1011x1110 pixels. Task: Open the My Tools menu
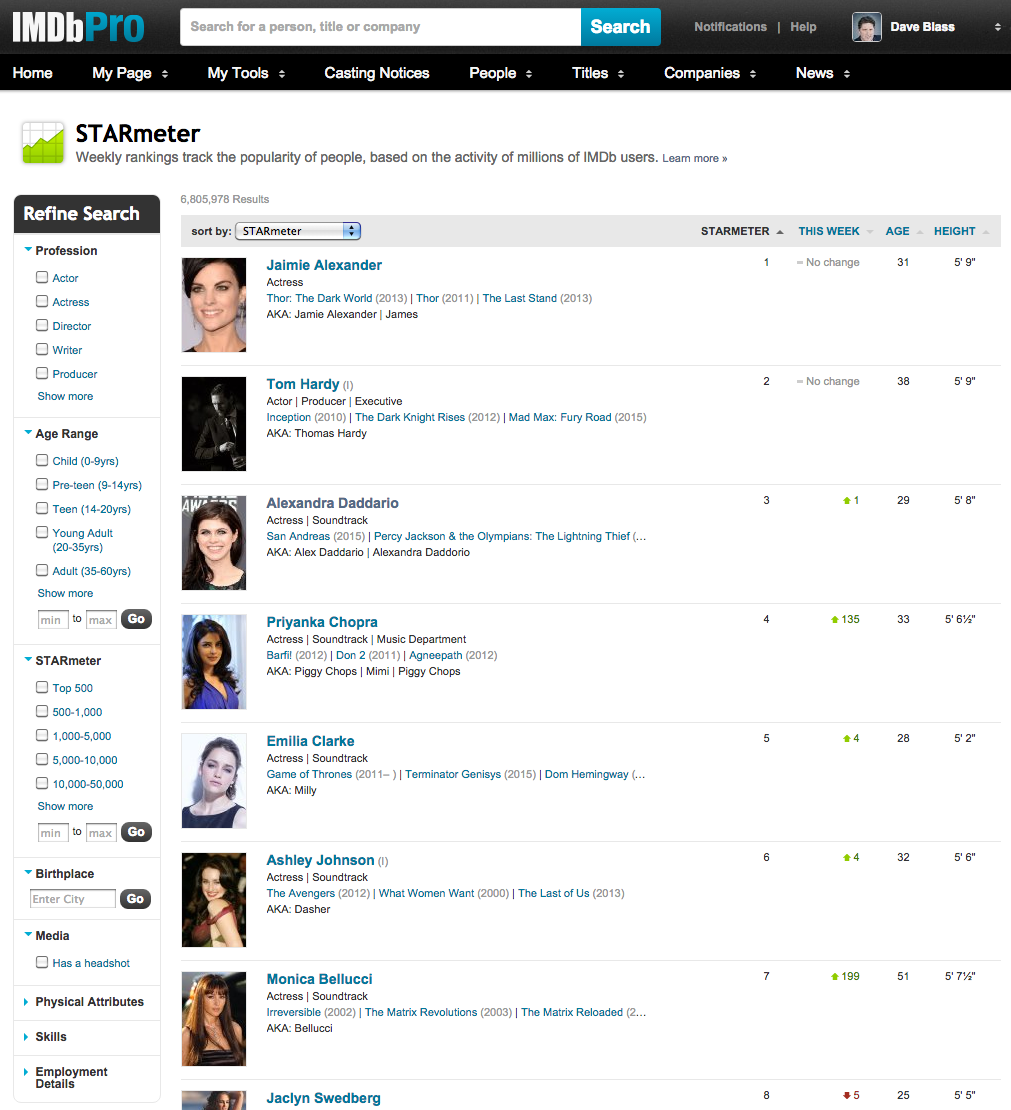[x=246, y=73]
